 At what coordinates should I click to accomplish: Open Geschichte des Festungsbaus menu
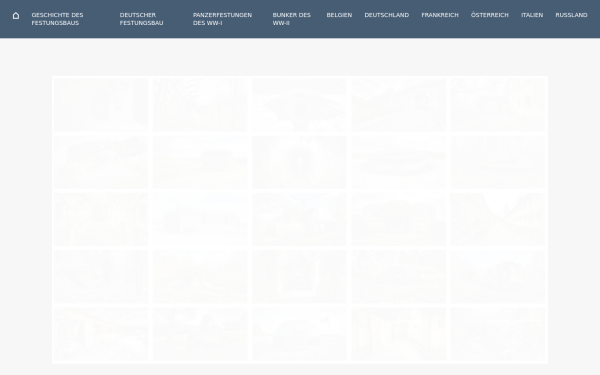click(x=57, y=19)
